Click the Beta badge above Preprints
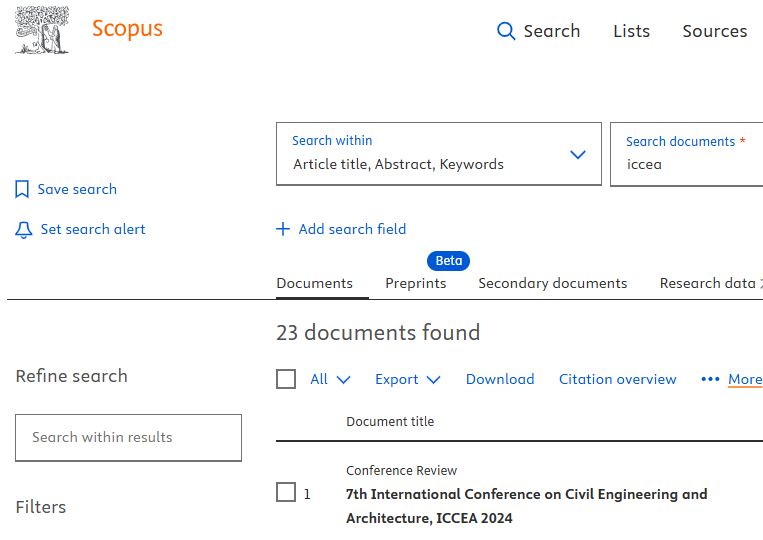The width and height of the screenshot is (763, 540). tap(448, 261)
